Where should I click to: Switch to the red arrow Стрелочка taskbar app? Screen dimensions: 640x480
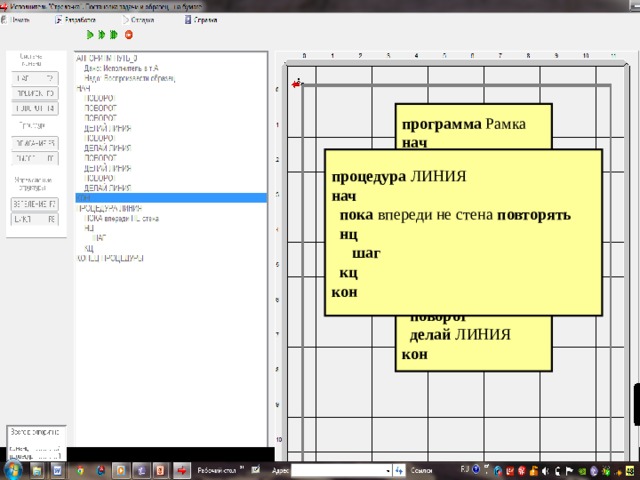[x=182, y=471]
